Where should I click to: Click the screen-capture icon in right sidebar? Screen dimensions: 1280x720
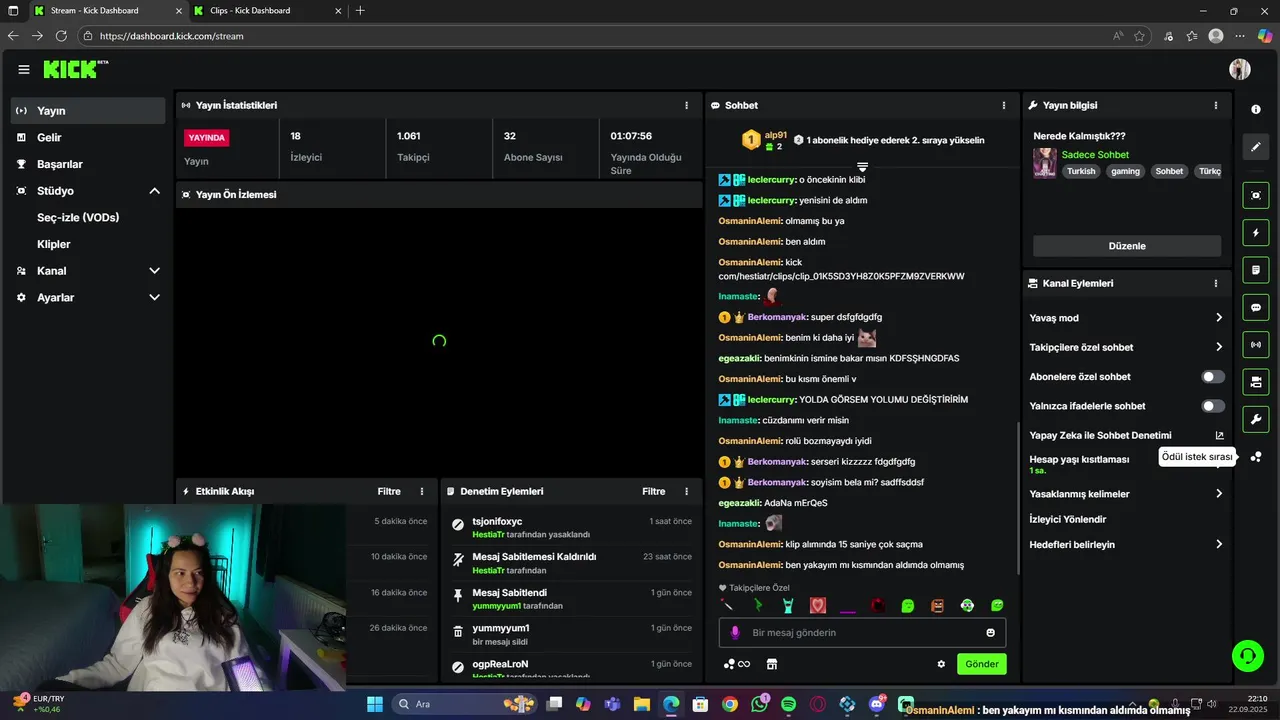tap(1256, 195)
